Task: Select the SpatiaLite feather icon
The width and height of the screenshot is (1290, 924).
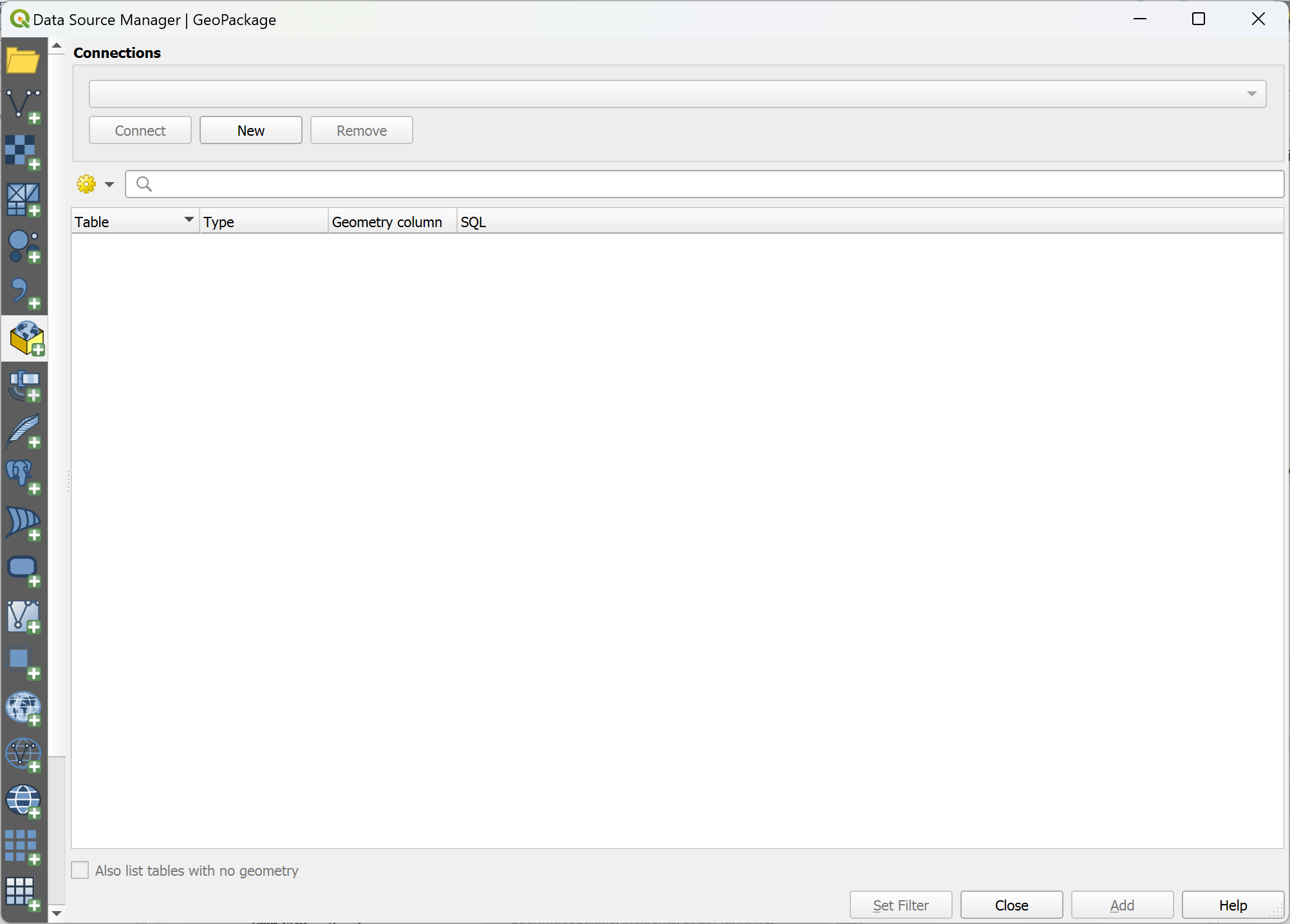Action: point(23,431)
